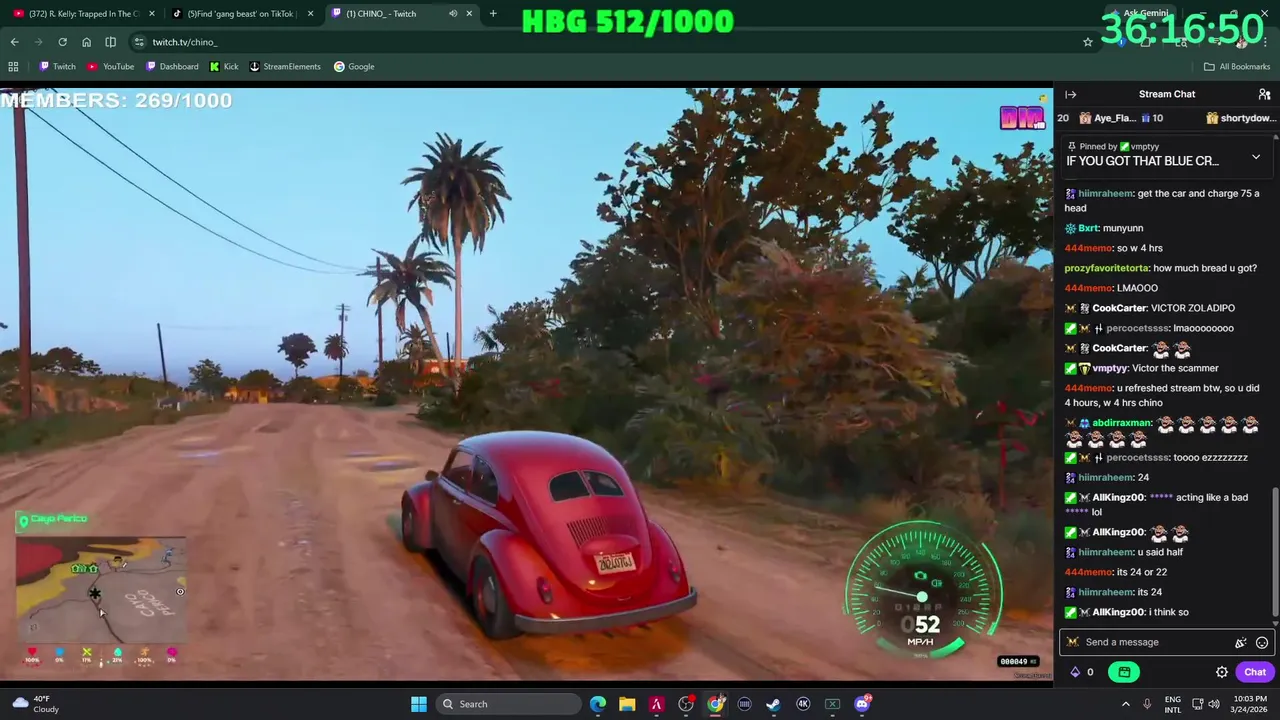Click username Bxrt in chat
Screen dimensions: 1280x720
(1087, 228)
